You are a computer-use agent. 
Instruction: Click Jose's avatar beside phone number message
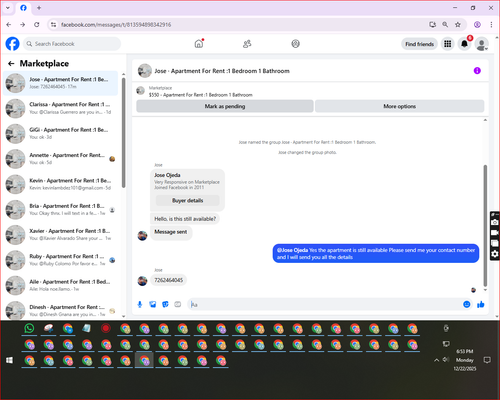pos(142,281)
